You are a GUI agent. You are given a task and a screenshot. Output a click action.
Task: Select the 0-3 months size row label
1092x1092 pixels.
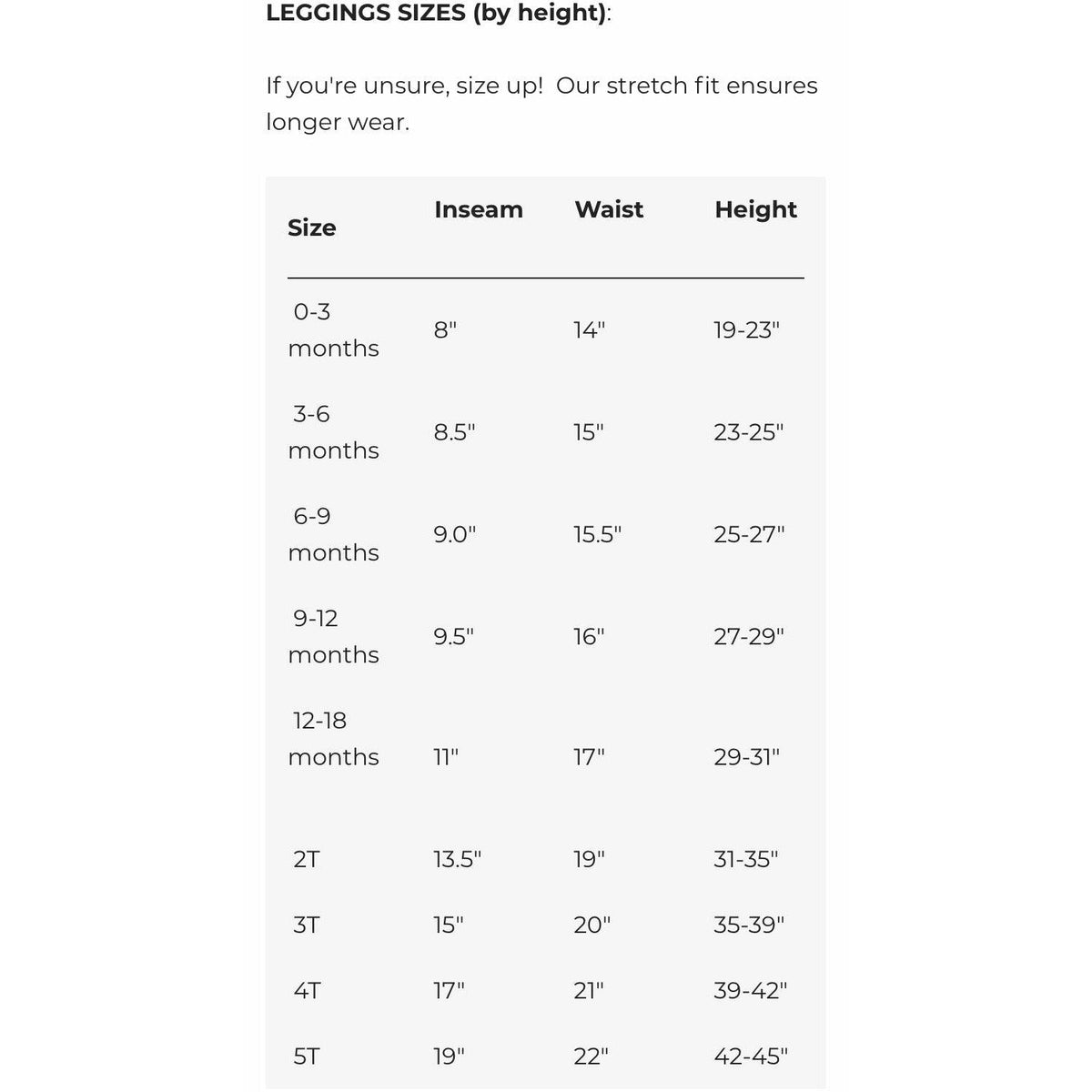[333, 329]
